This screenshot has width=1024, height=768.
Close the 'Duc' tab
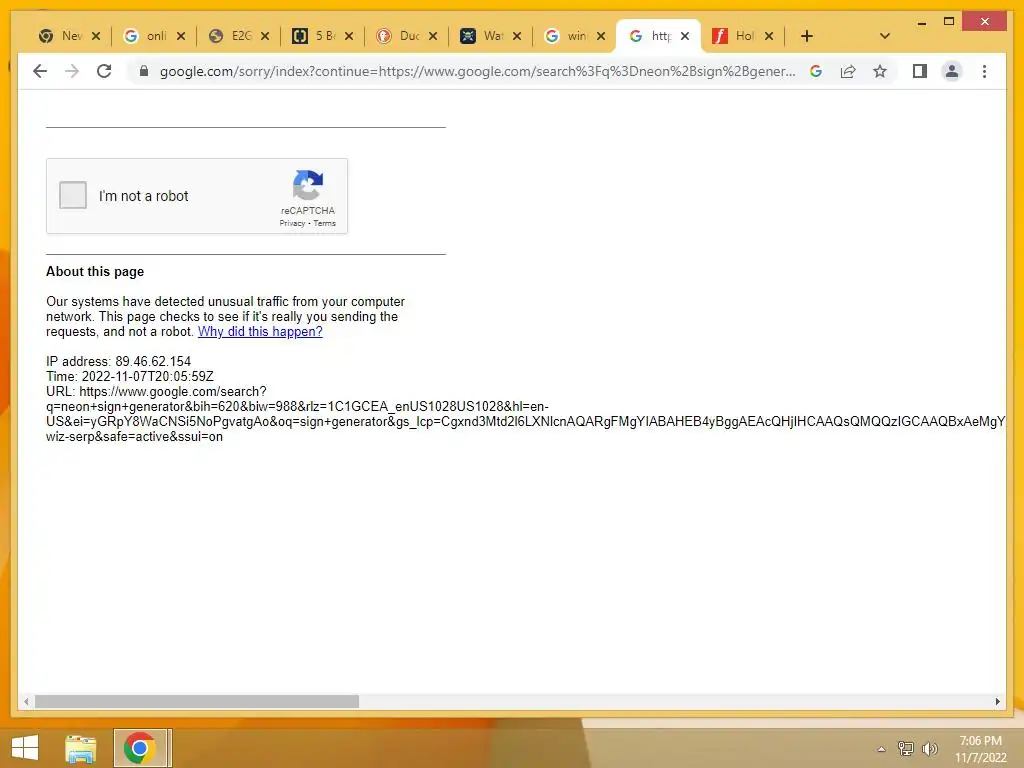(x=433, y=36)
